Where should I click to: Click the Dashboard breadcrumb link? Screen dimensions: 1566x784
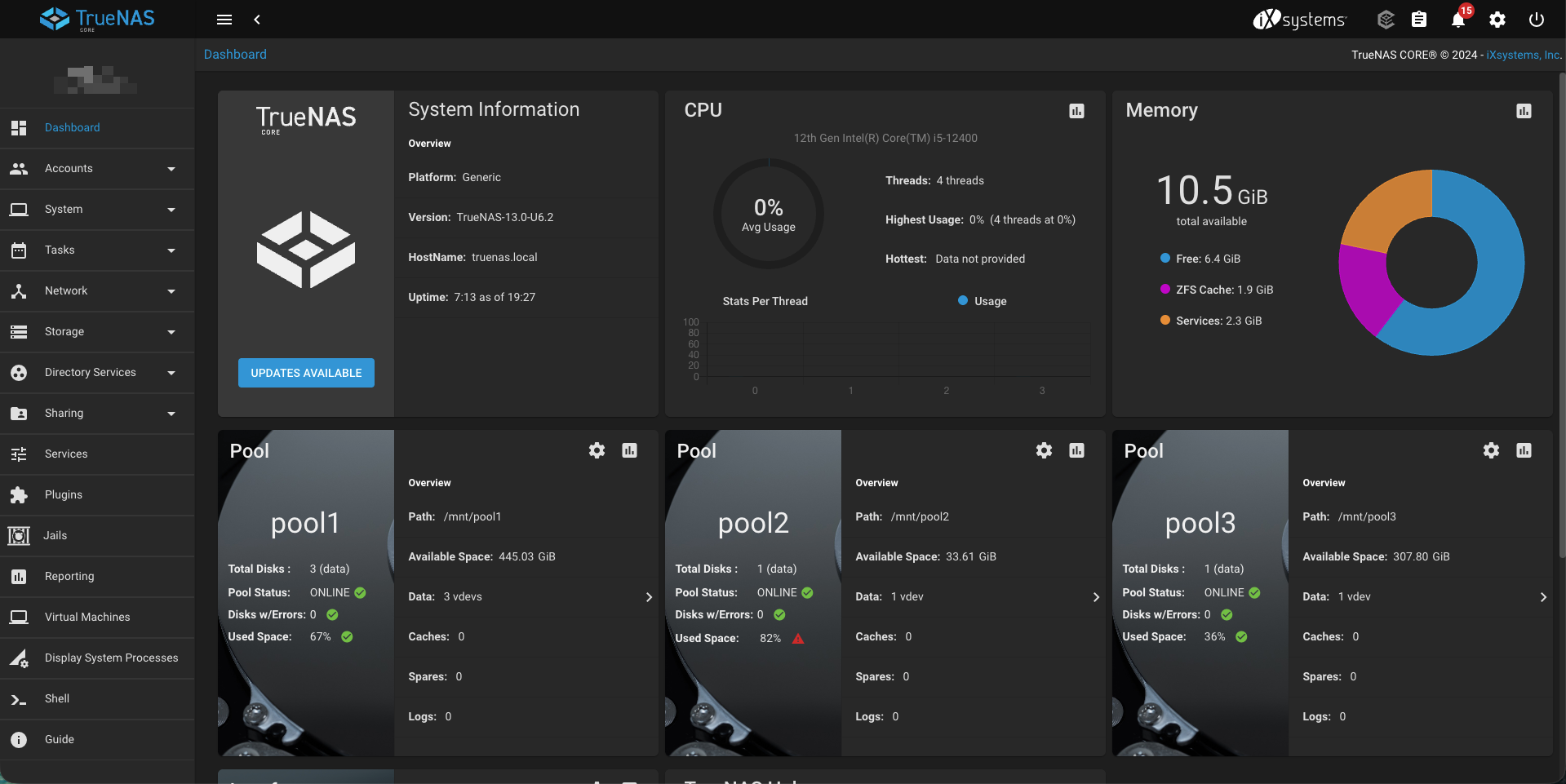click(235, 54)
